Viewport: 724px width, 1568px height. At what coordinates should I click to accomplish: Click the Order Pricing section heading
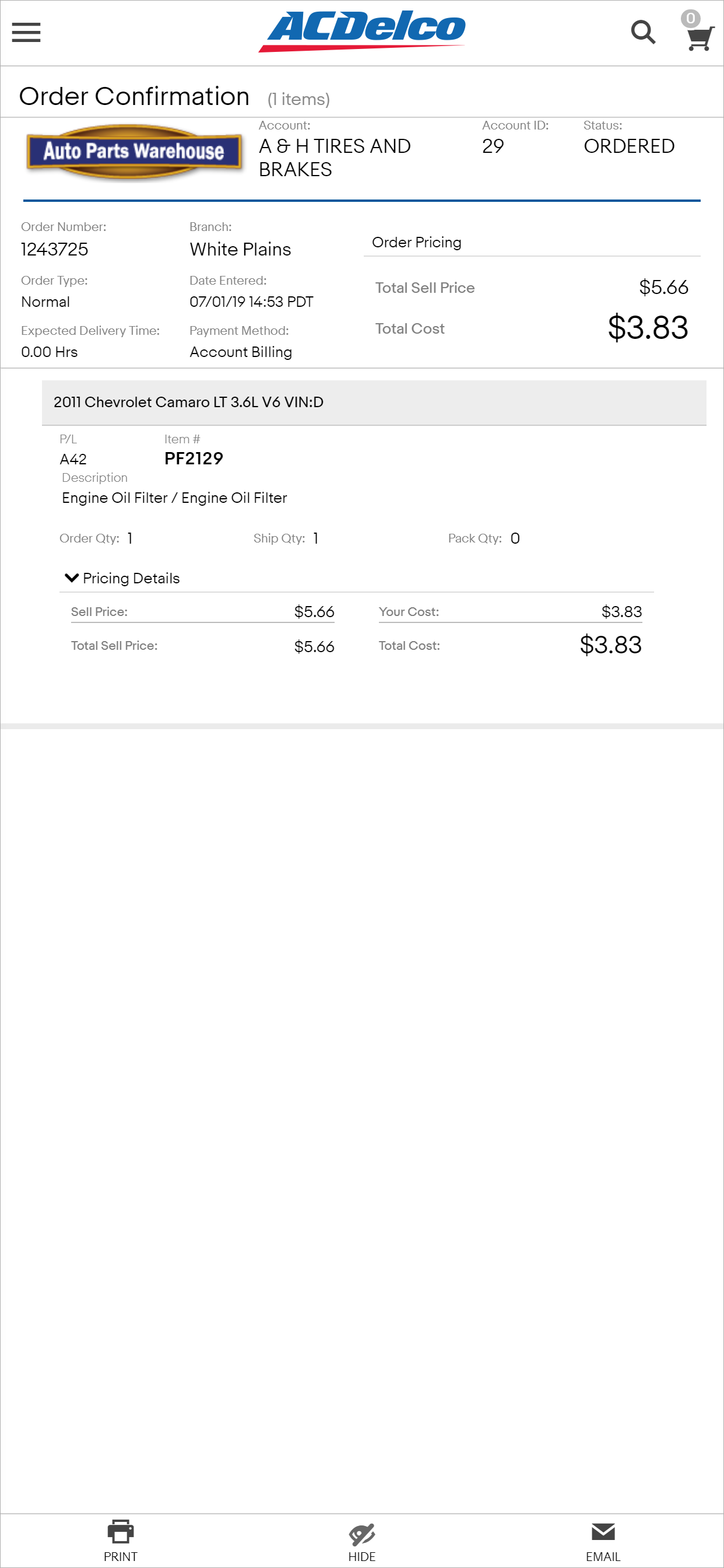coord(417,242)
